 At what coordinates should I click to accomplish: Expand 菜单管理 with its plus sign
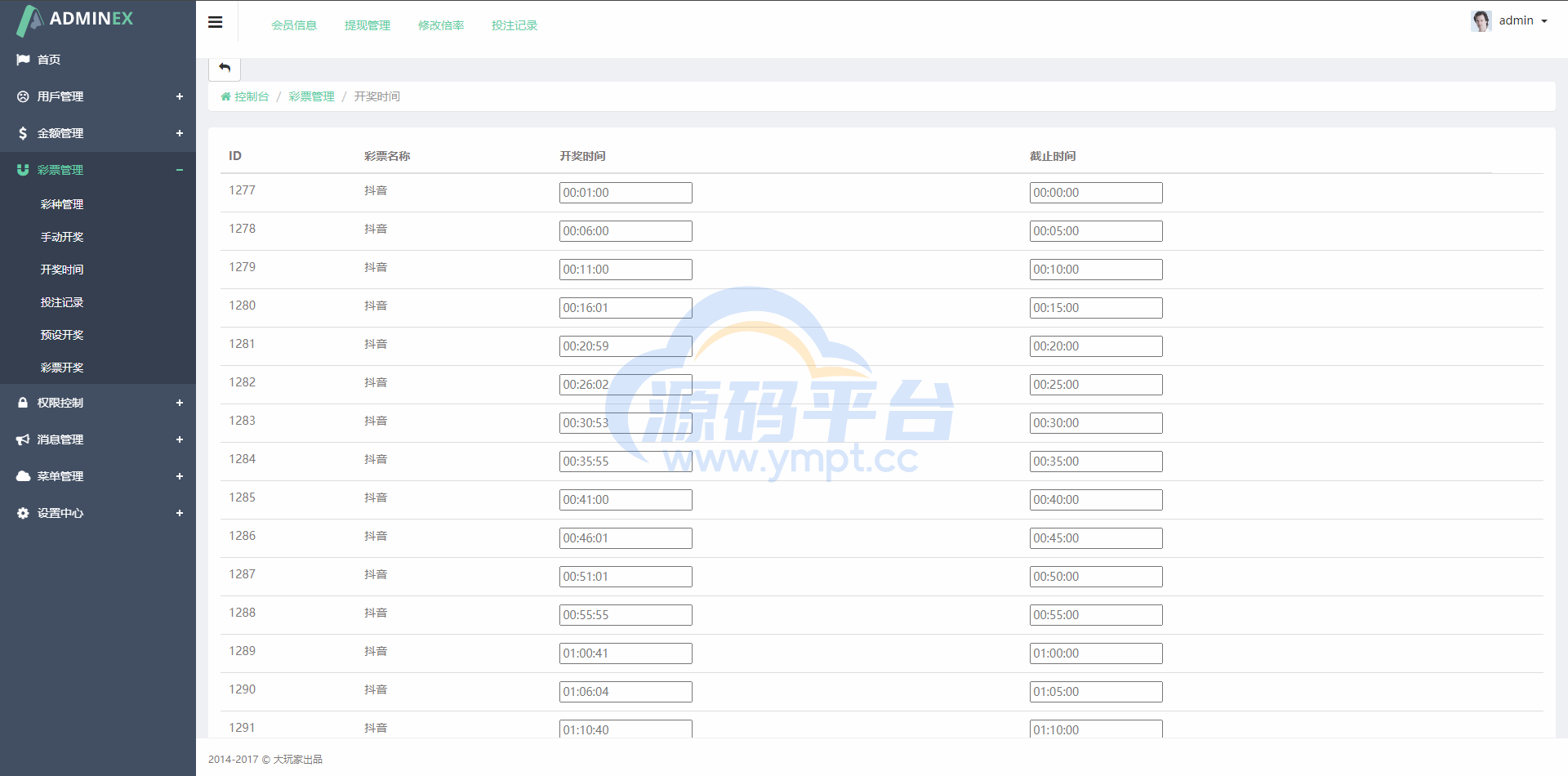(180, 476)
